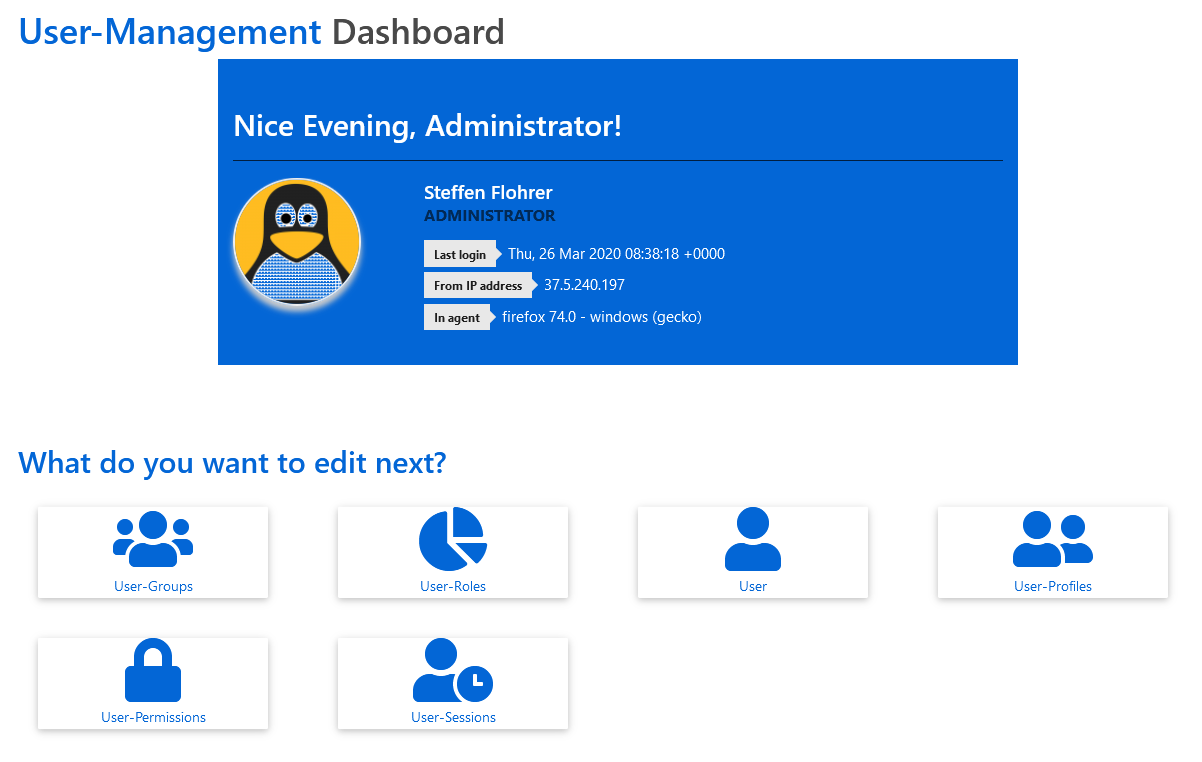Click the 'From IP address' label badge

pyautogui.click(x=478, y=285)
